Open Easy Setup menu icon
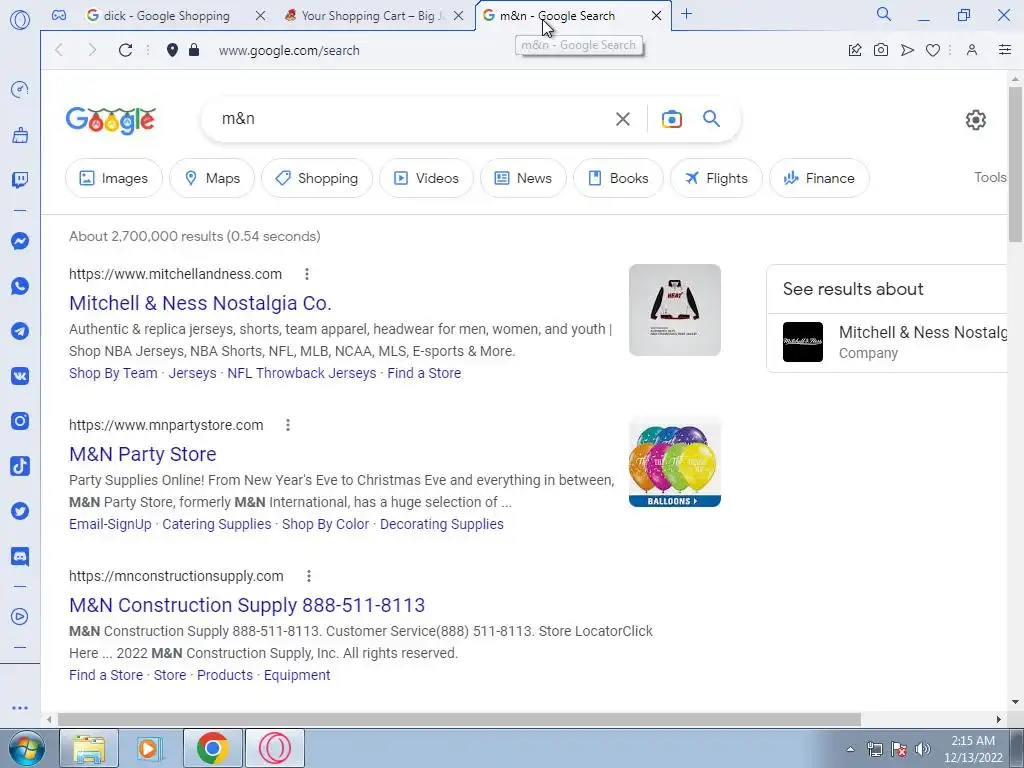 pos(1005,50)
